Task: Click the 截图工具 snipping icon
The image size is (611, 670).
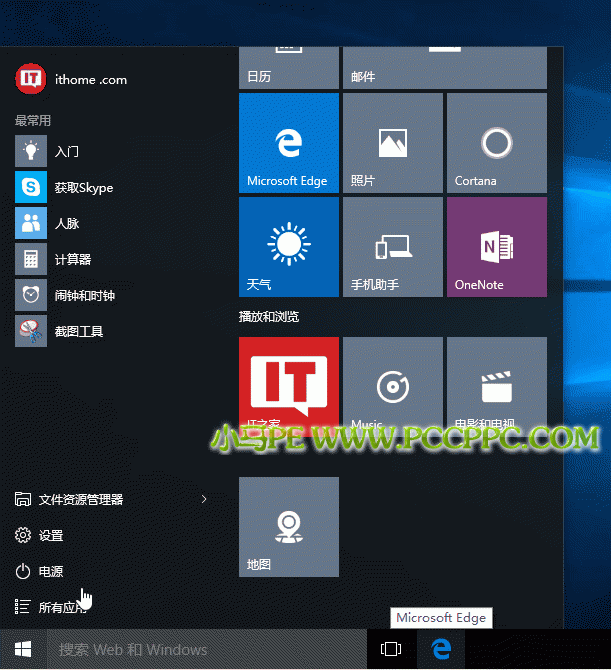Action: coord(31,331)
